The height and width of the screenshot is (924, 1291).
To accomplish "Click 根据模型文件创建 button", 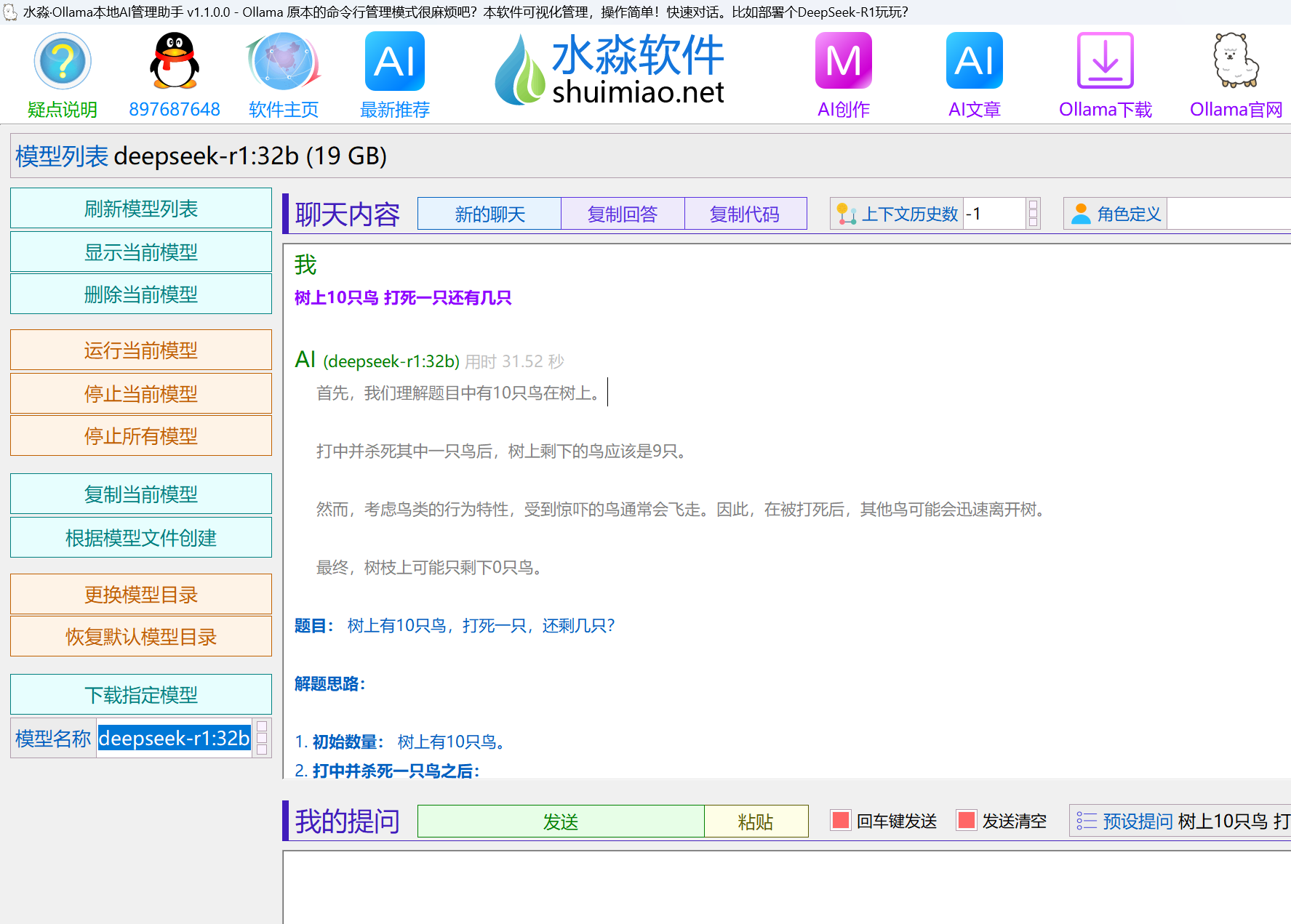I will point(141,537).
